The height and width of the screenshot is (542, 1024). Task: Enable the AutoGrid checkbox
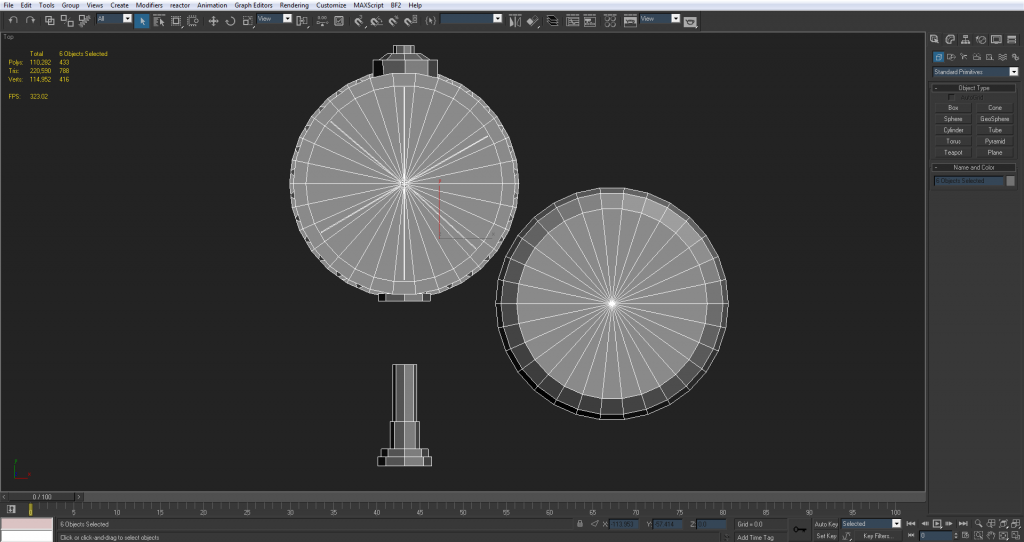pyautogui.click(x=952, y=97)
